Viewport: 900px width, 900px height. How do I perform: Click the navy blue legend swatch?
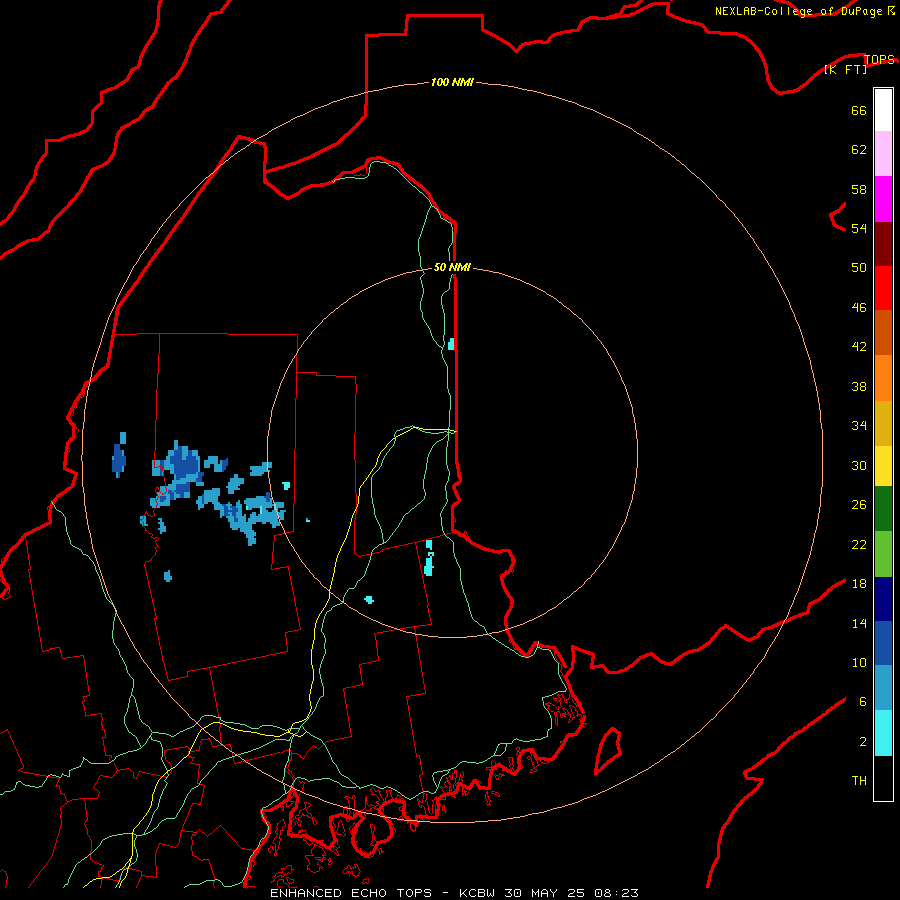click(883, 599)
